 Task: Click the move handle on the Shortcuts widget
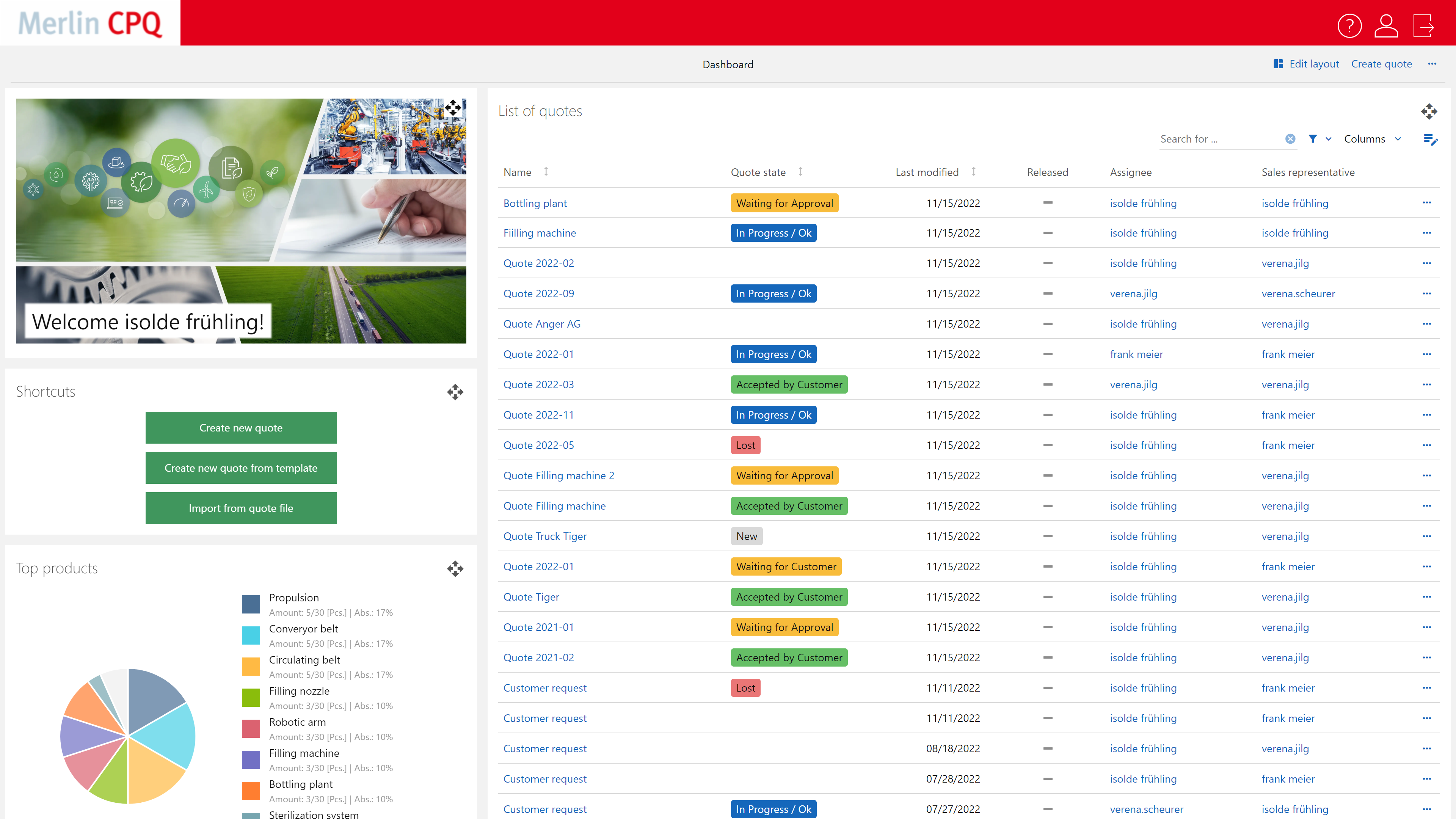pyautogui.click(x=455, y=392)
